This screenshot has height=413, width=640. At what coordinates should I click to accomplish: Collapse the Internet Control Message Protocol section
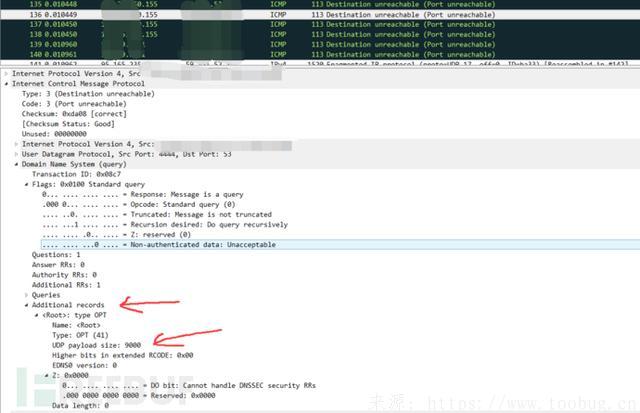tap(7, 84)
